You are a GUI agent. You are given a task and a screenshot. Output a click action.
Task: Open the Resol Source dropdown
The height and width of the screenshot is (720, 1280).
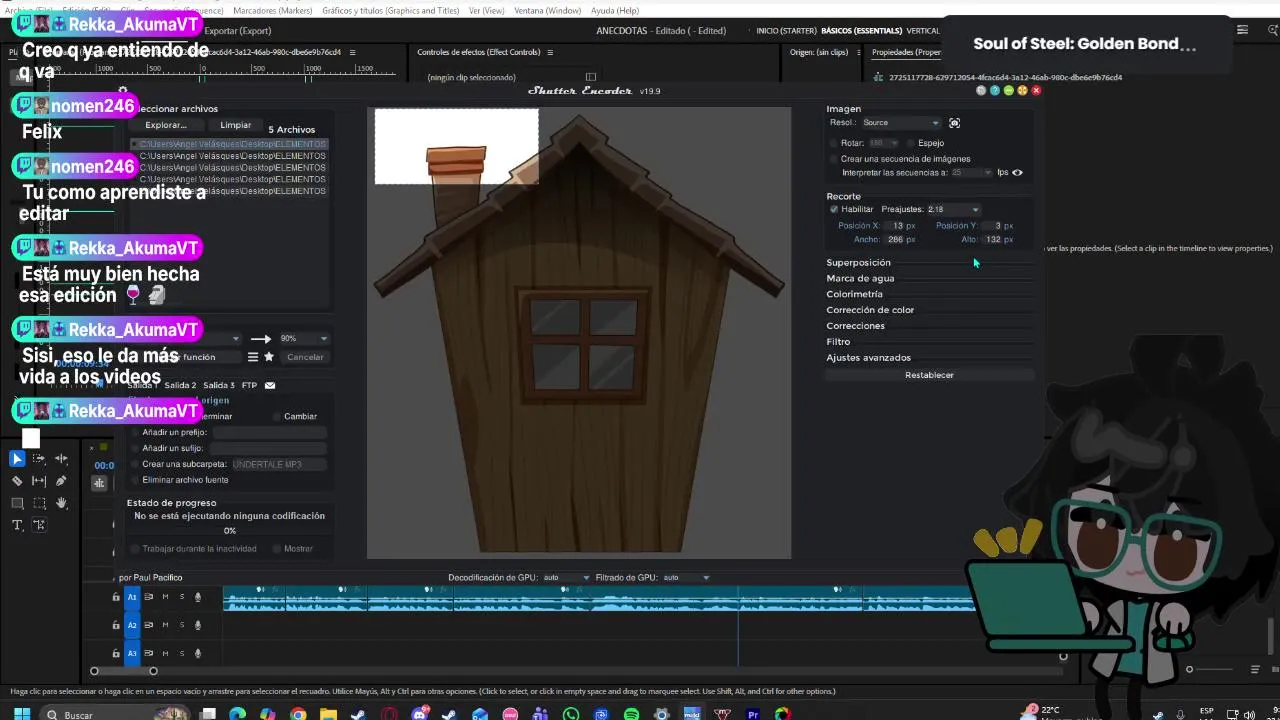(901, 123)
